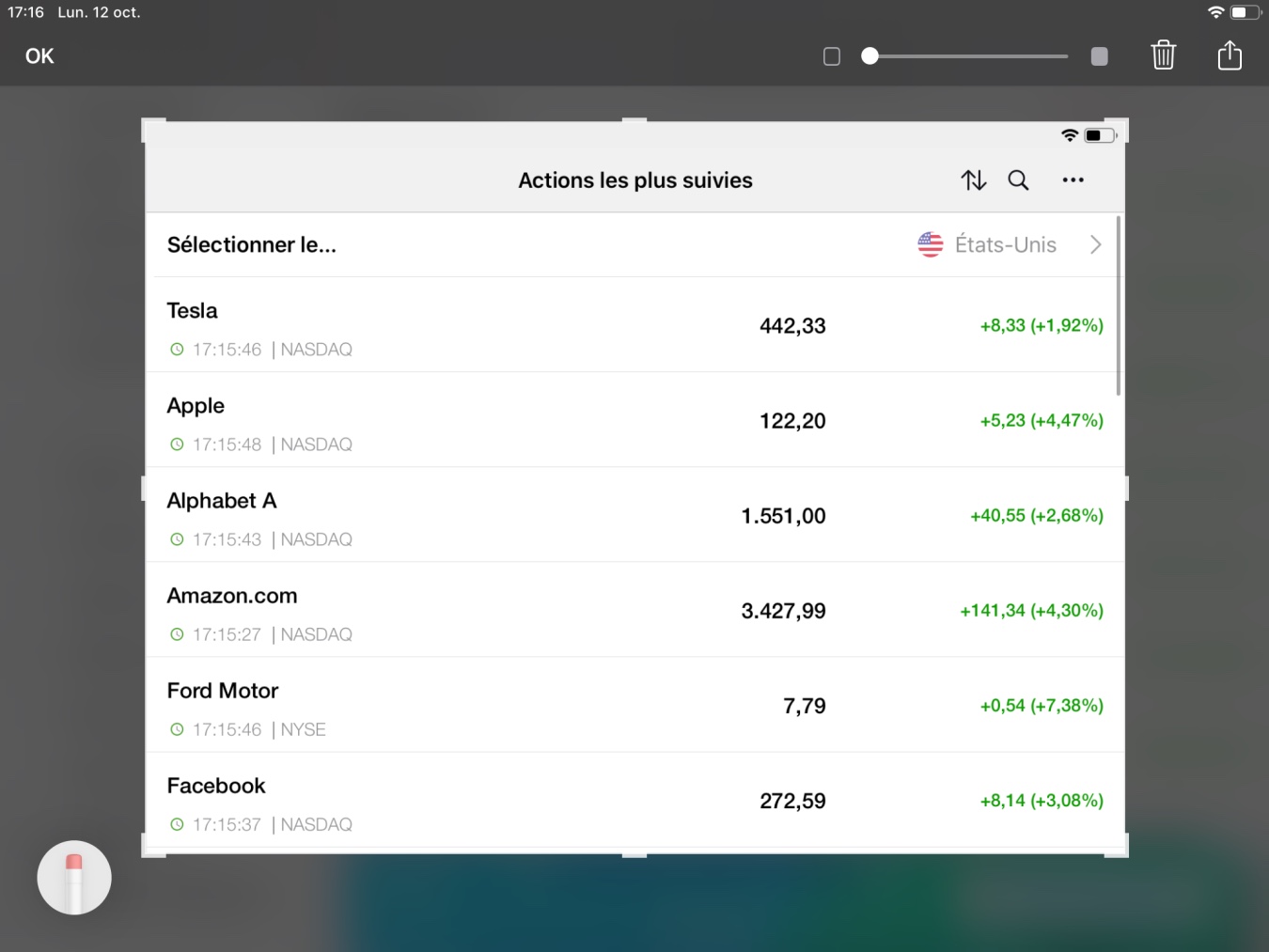This screenshot has width=1269, height=952.
Task: Click the clock icon in Facebook row
Action: (177, 824)
